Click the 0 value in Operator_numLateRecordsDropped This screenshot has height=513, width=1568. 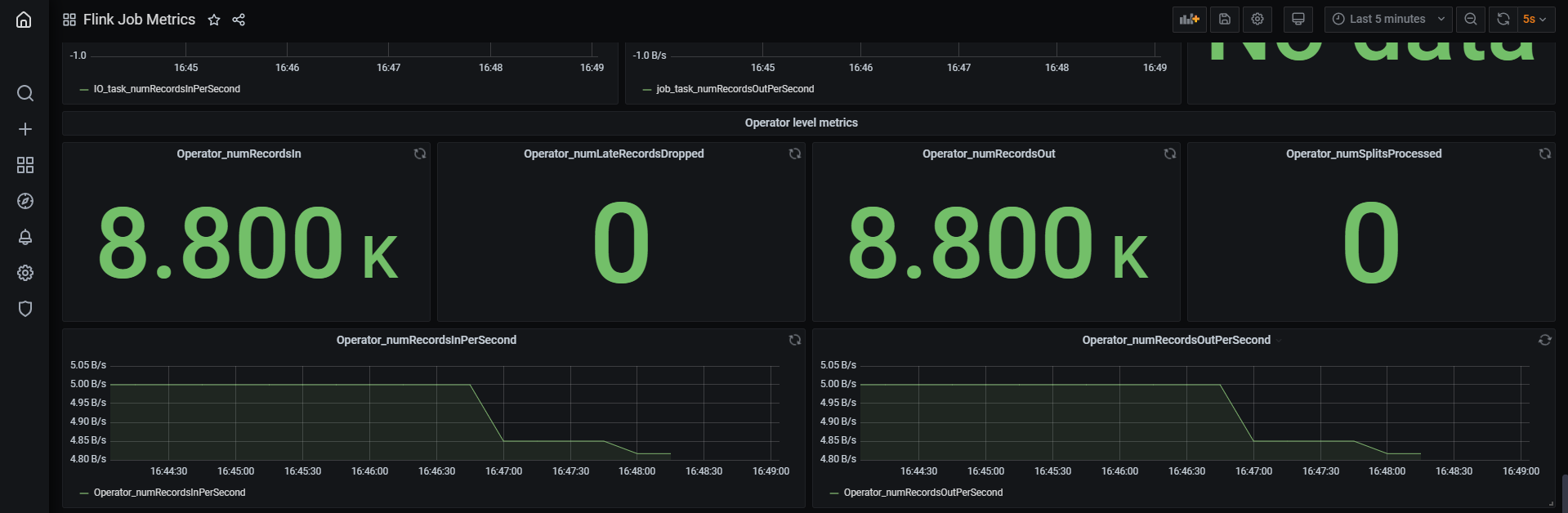(621, 243)
